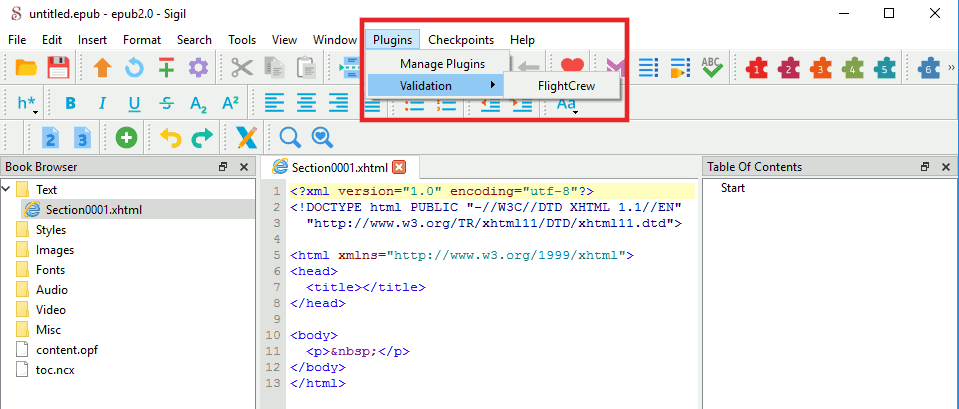This screenshot has height=409, width=959.
Task: Save the epub with the floppy icon
Action: tap(59, 67)
